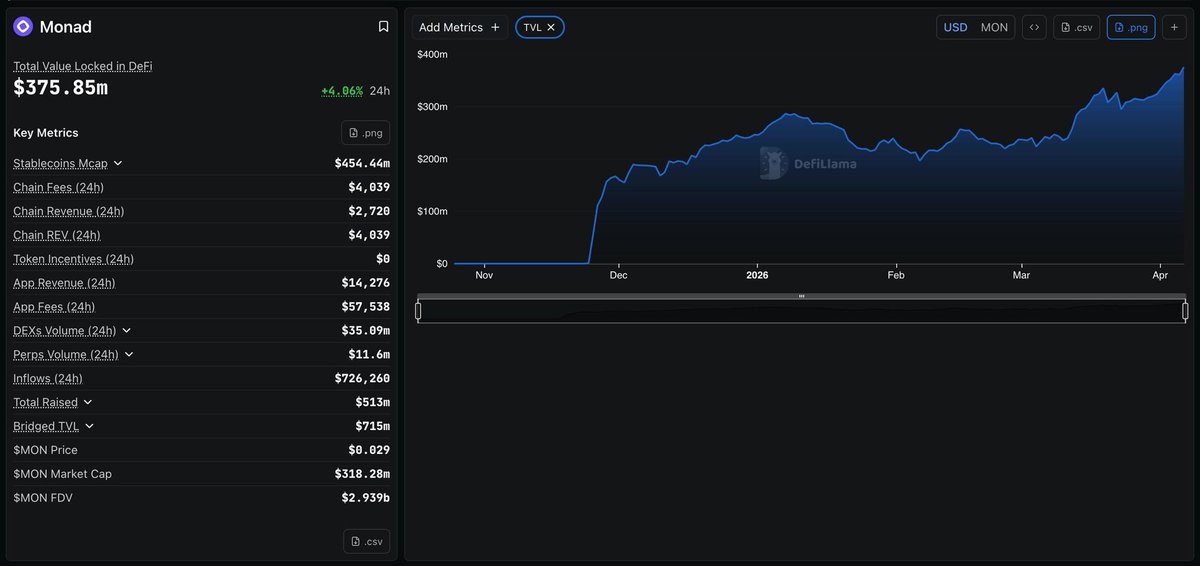The width and height of the screenshot is (1200, 566).
Task: Click the Inflows (24h) label
Action: pyautogui.click(x=48, y=379)
